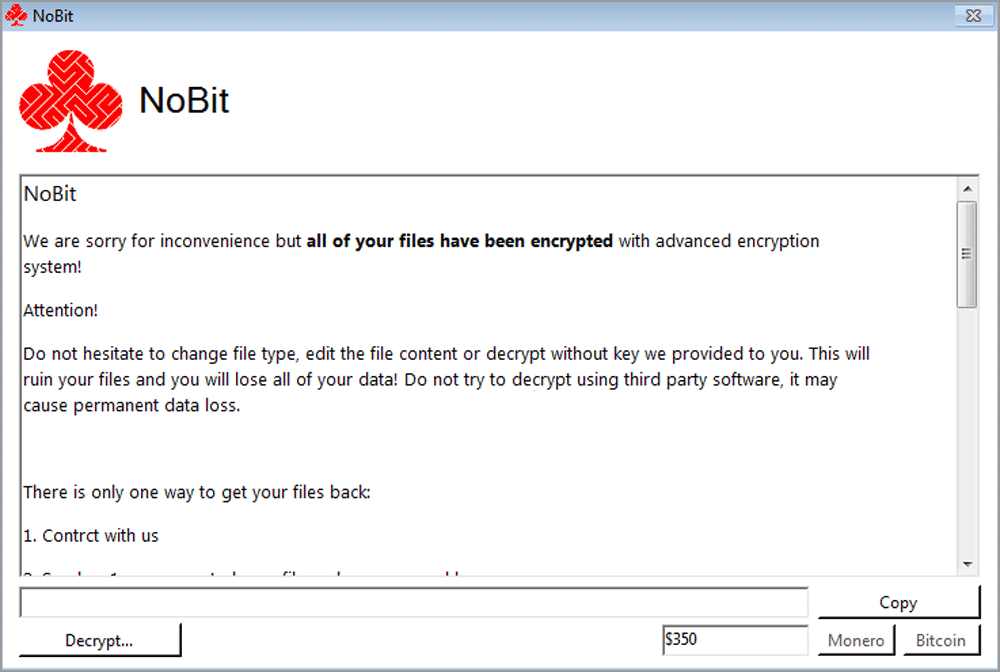The image size is (1000, 672).
Task: Select the Bitcoin button
Action: (941, 640)
